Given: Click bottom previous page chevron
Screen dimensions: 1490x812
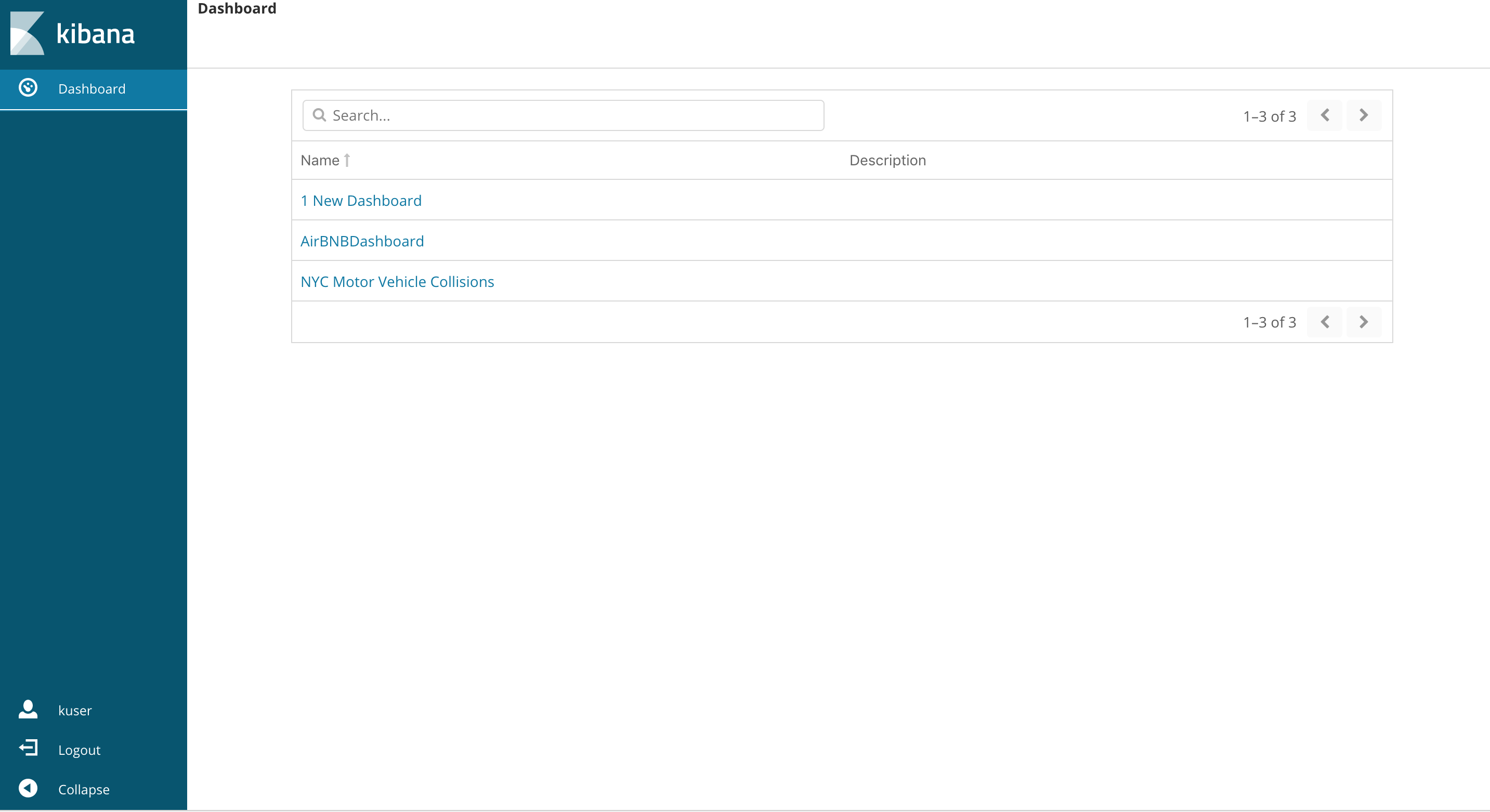Looking at the screenshot, I should (x=1325, y=322).
